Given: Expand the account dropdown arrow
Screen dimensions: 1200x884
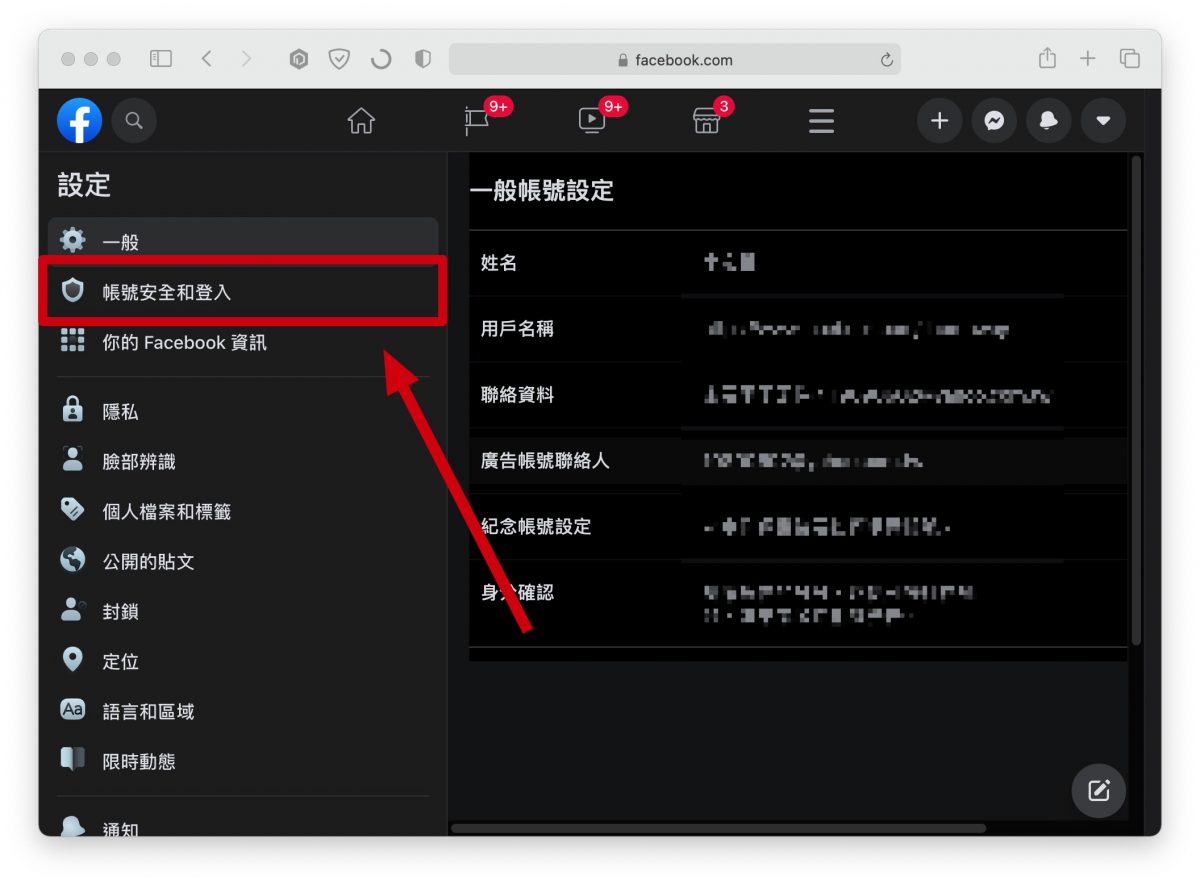Looking at the screenshot, I should pyautogui.click(x=1103, y=121).
